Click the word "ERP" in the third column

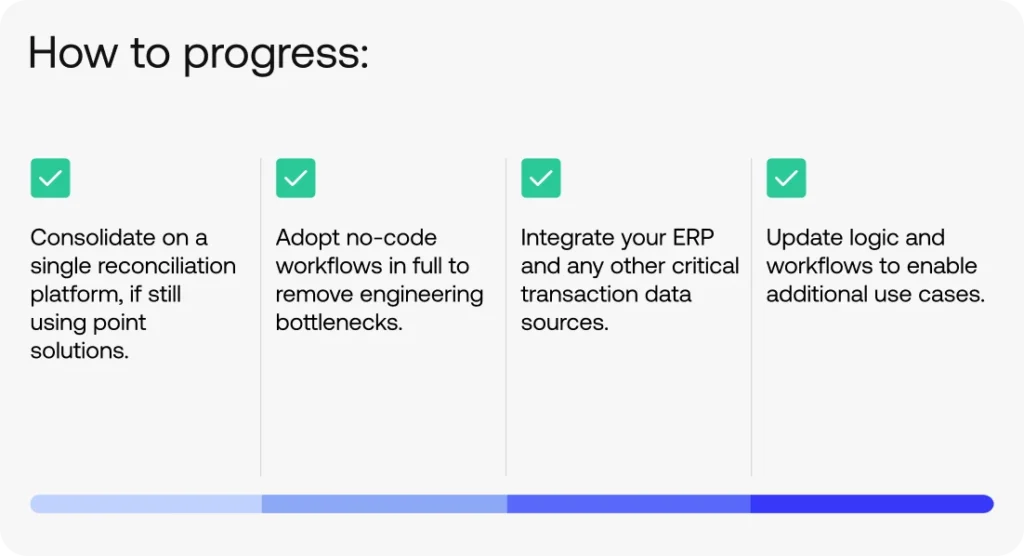[692, 238]
